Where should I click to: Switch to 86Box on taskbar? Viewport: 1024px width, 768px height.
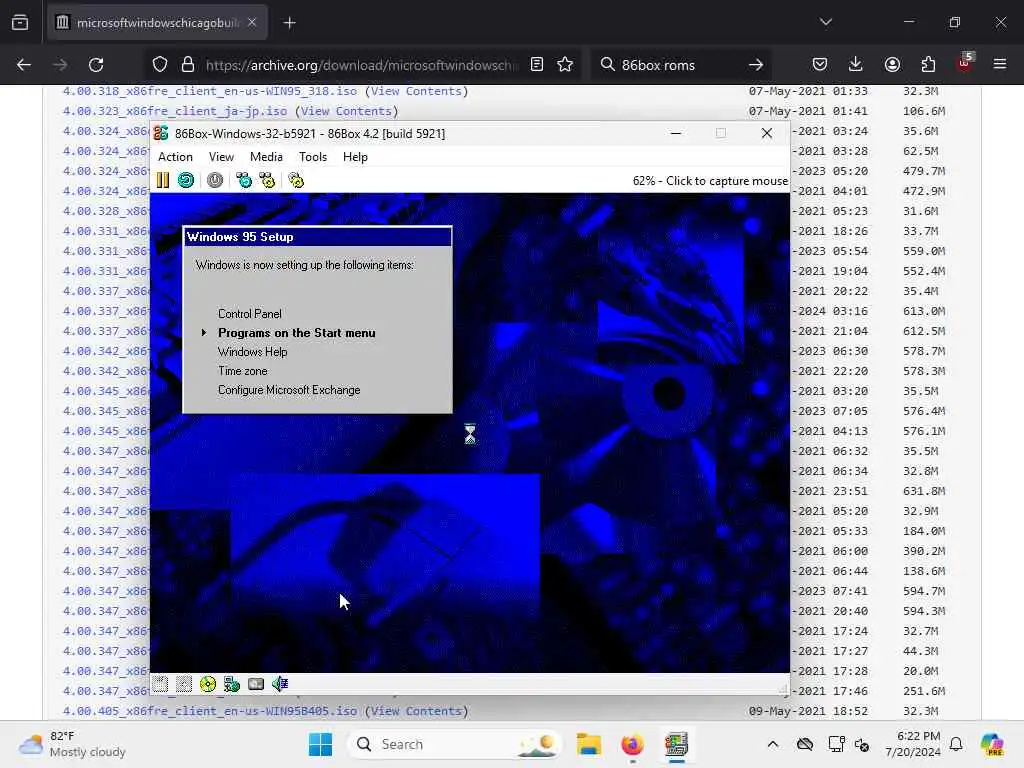(x=676, y=744)
